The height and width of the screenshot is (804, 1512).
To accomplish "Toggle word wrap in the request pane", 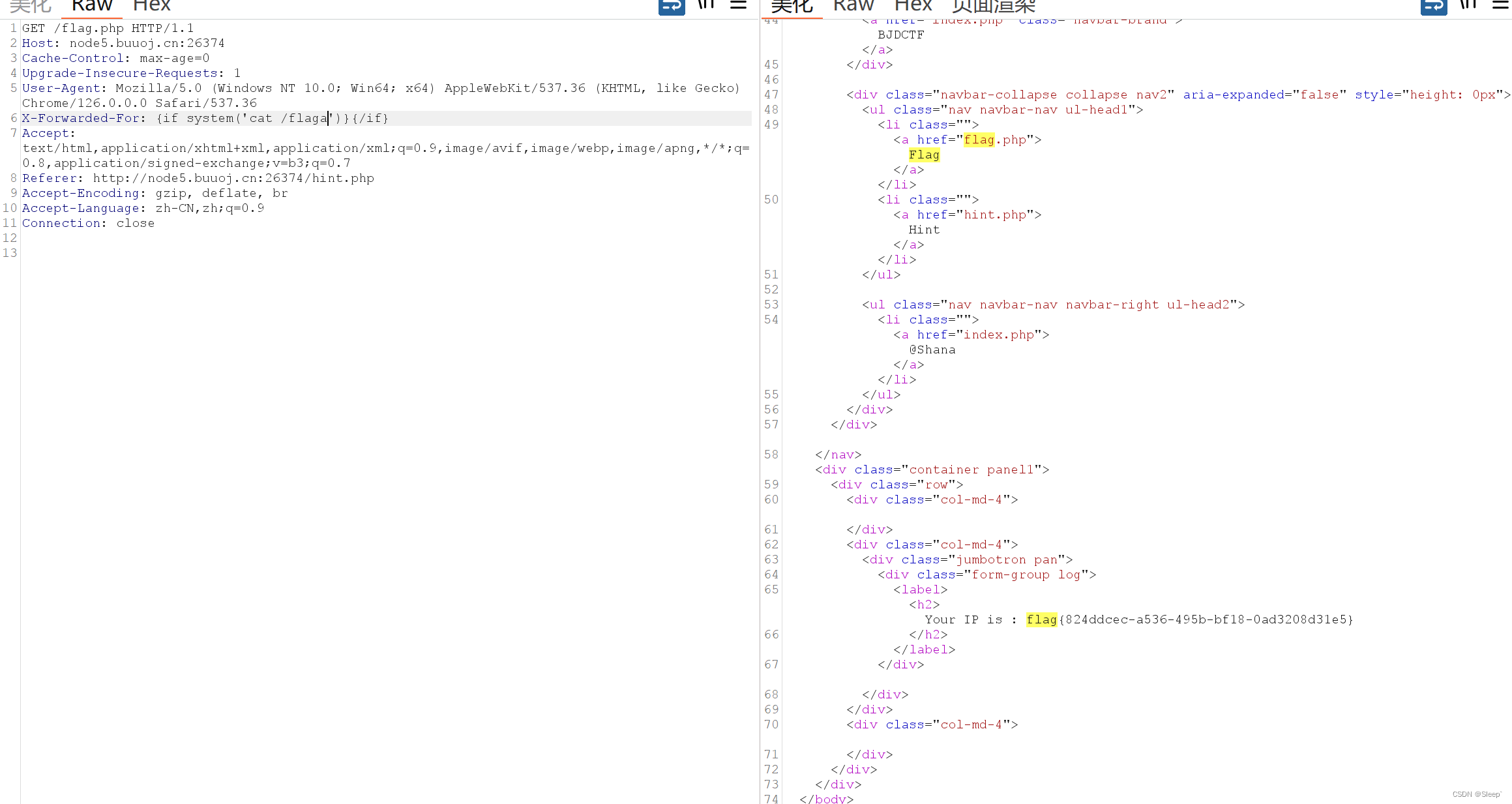I will click(x=671, y=6).
